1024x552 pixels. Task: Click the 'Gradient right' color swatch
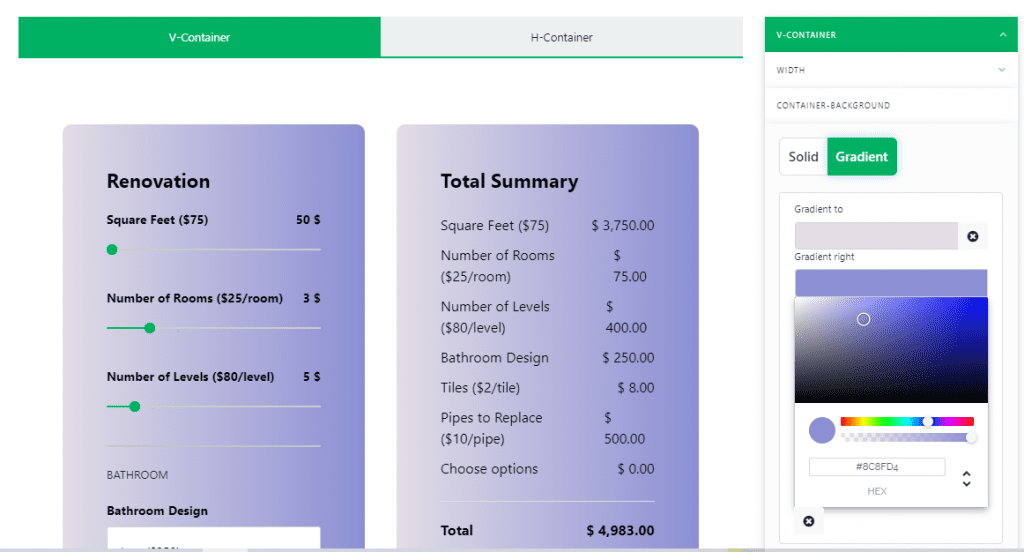click(x=890, y=282)
